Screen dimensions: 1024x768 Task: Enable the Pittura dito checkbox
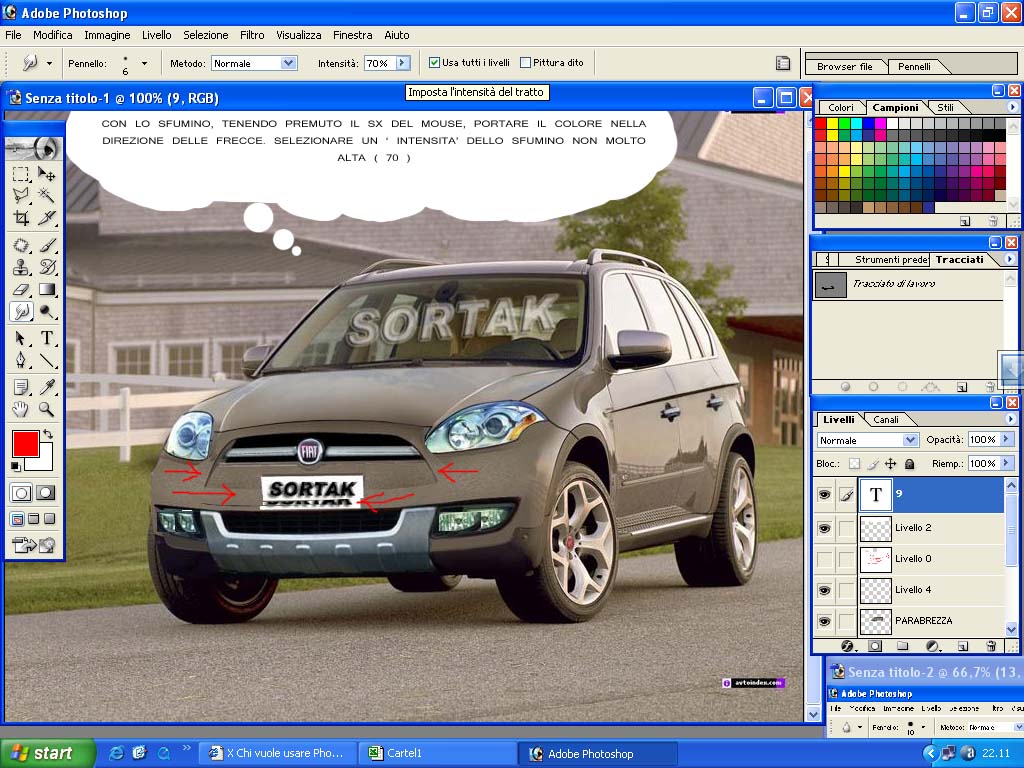[x=525, y=63]
